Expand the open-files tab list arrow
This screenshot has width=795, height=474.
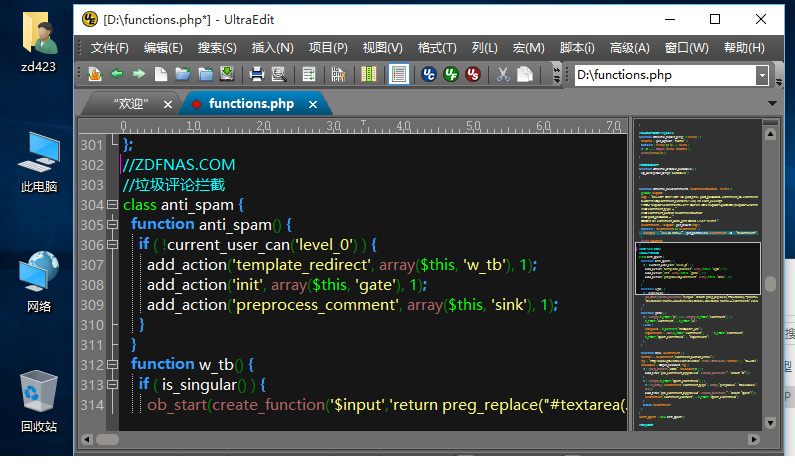click(x=772, y=103)
